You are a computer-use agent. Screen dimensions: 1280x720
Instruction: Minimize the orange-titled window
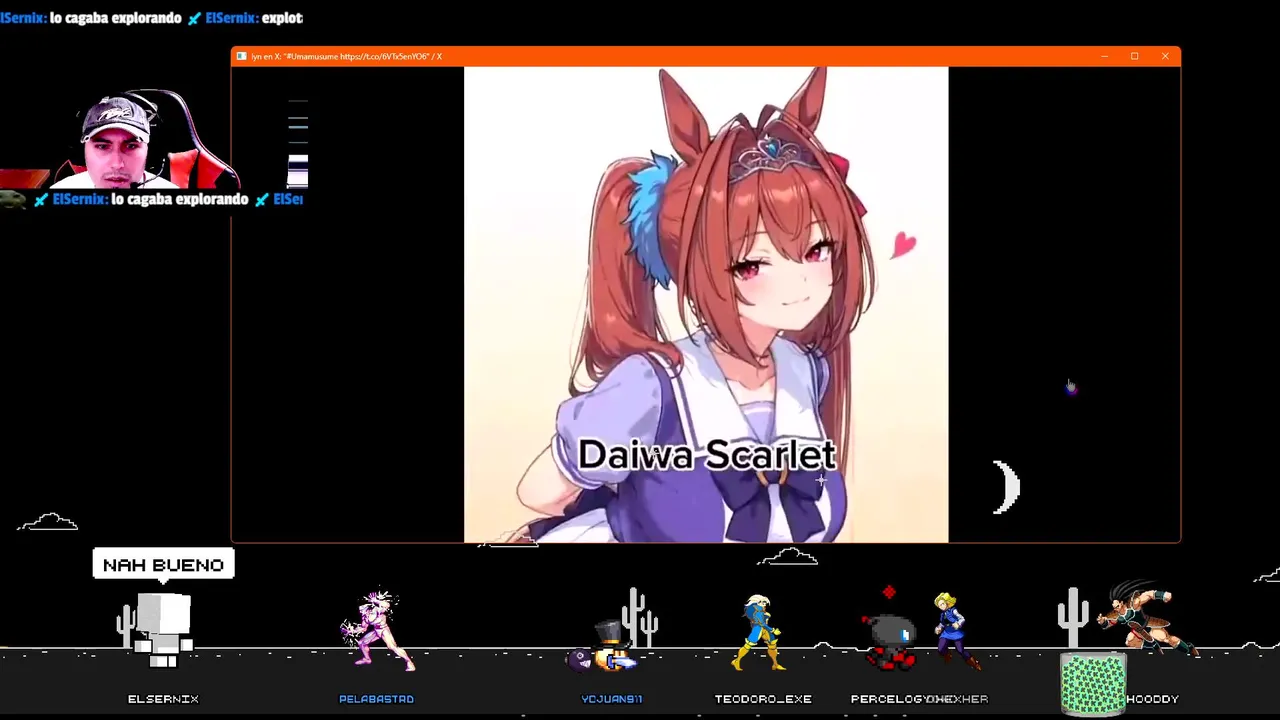tap(1104, 57)
